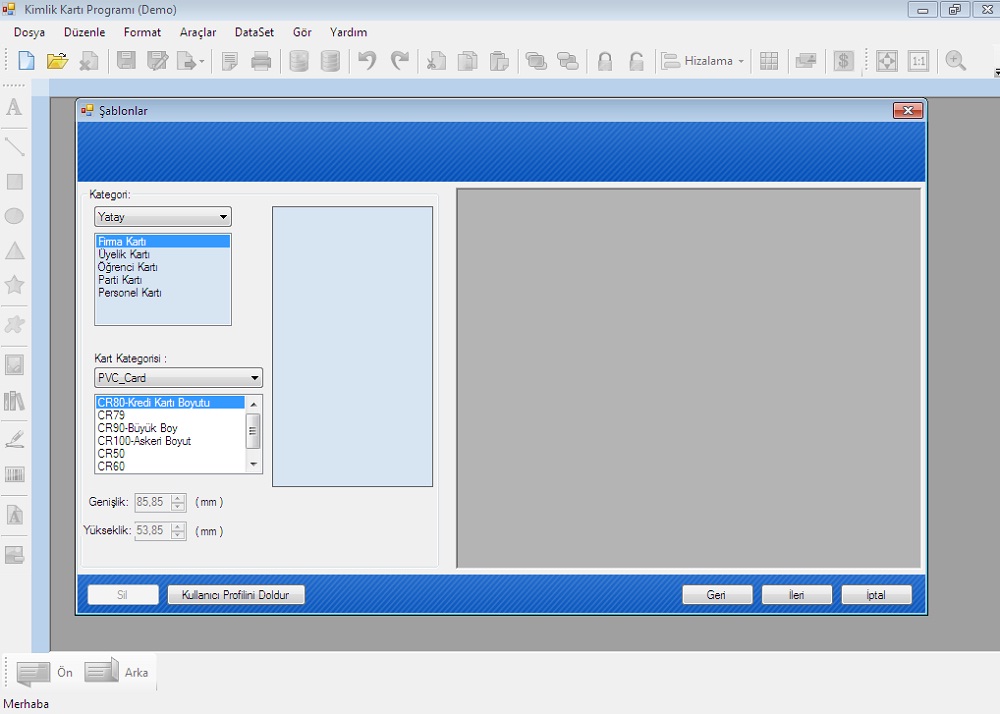Click the 1:1 actual size icon

click(918, 61)
